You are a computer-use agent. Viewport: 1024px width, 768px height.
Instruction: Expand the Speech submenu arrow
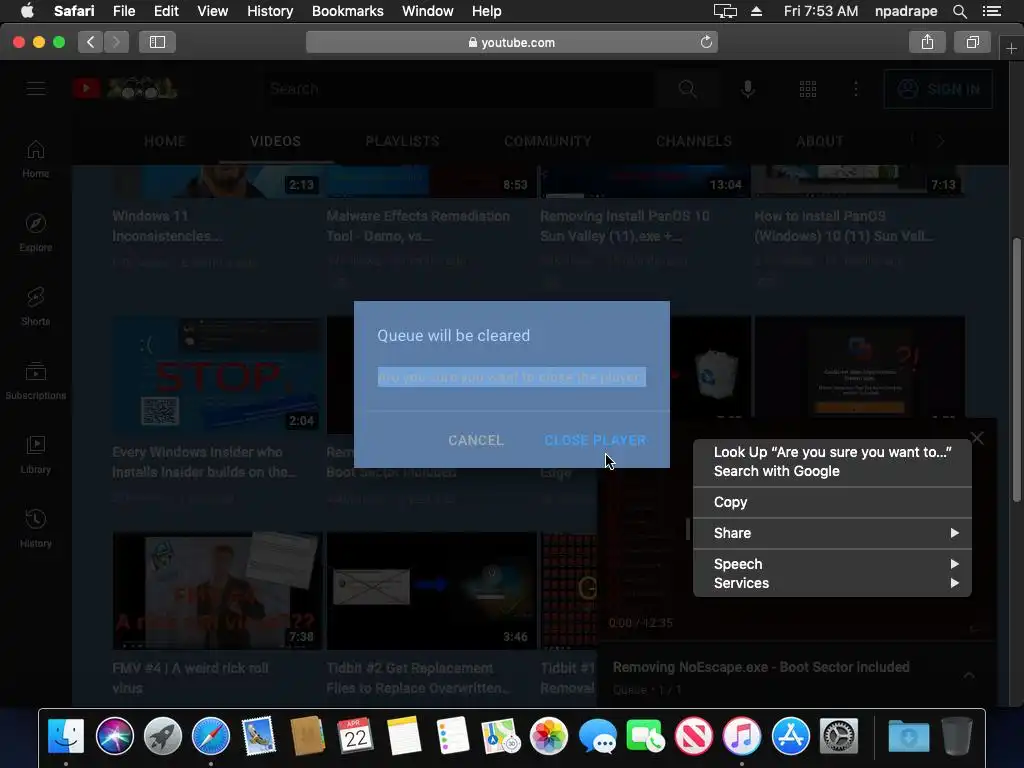pyautogui.click(x=954, y=564)
